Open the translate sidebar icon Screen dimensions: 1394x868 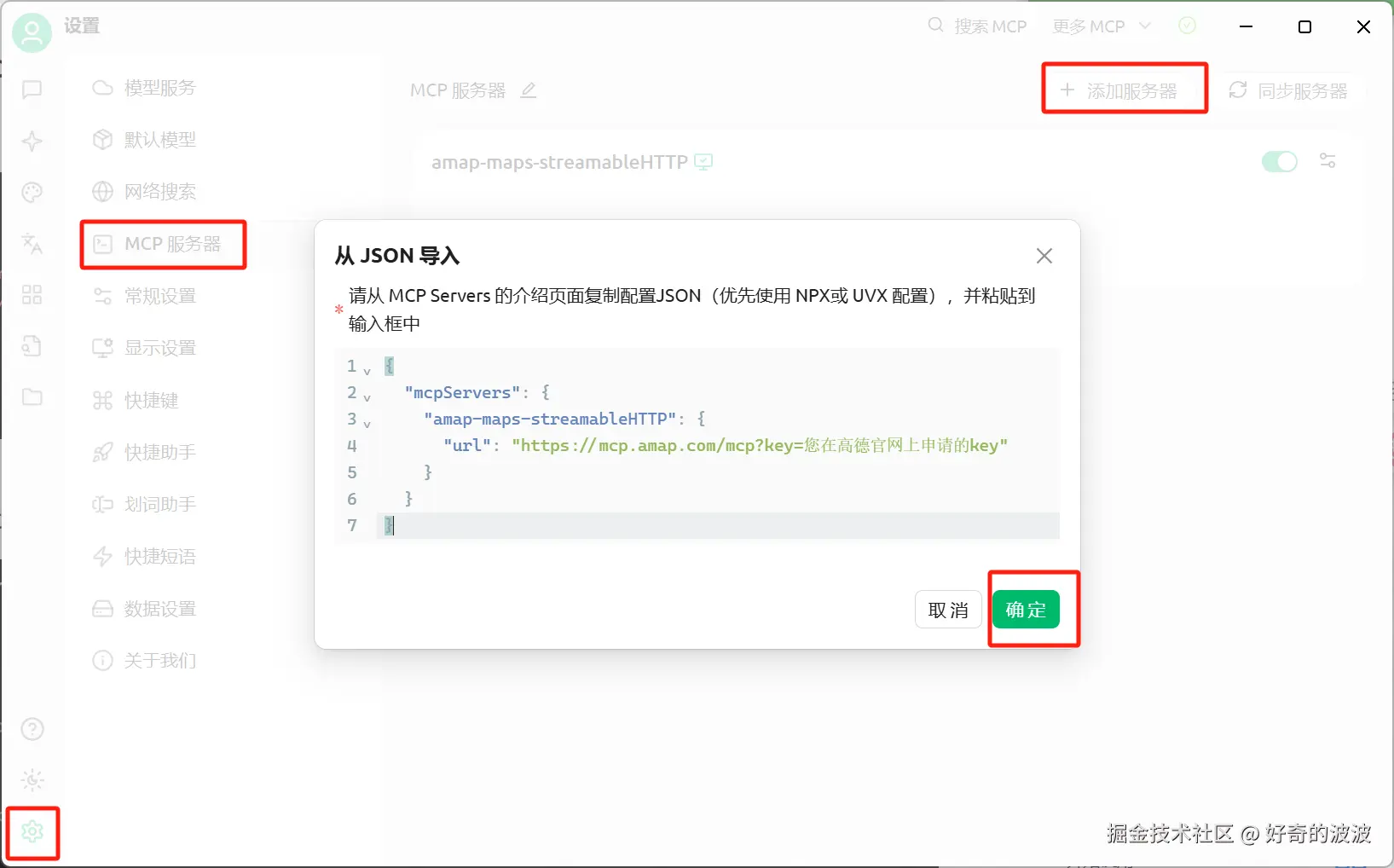32,244
